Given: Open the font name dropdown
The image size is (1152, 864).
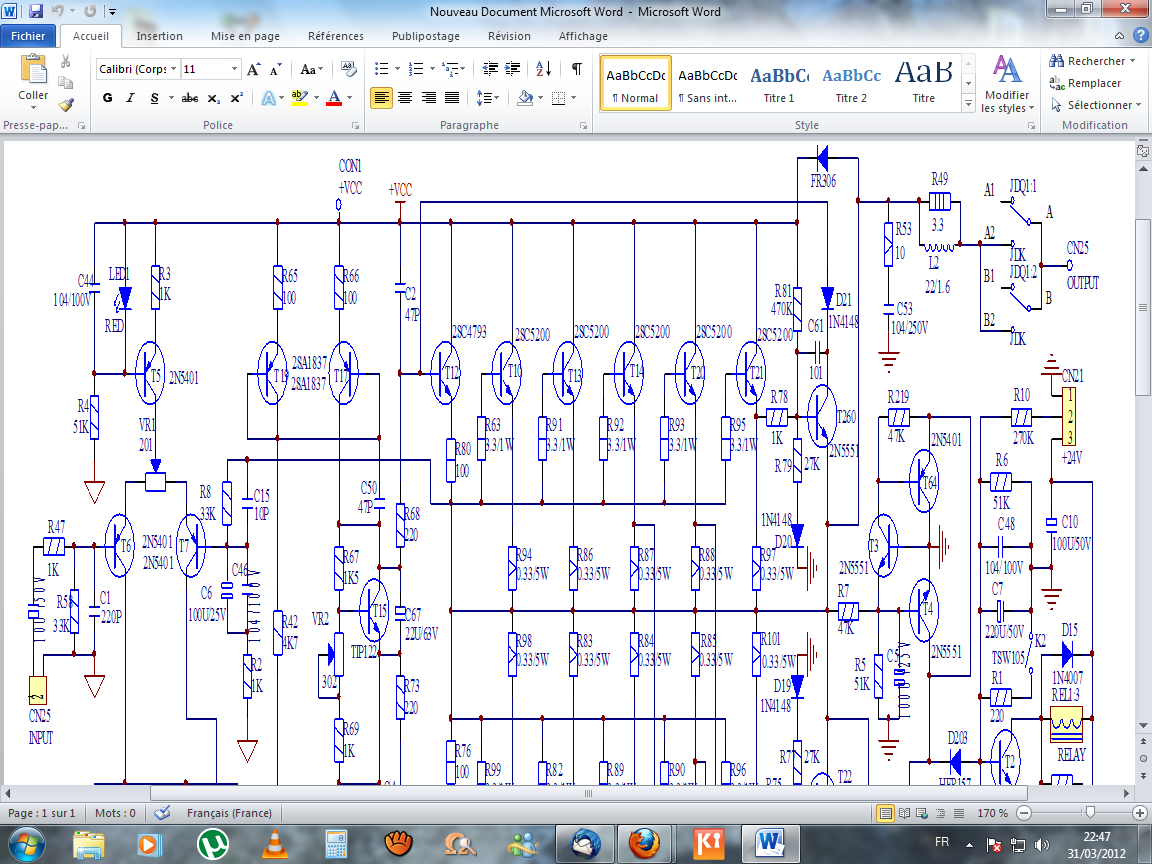Looking at the screenshot, I should (x=174, y=69).
